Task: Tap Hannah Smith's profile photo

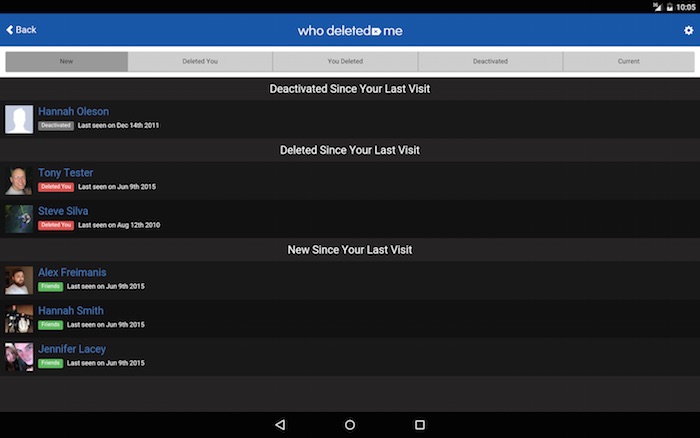Action: point(19,318)
